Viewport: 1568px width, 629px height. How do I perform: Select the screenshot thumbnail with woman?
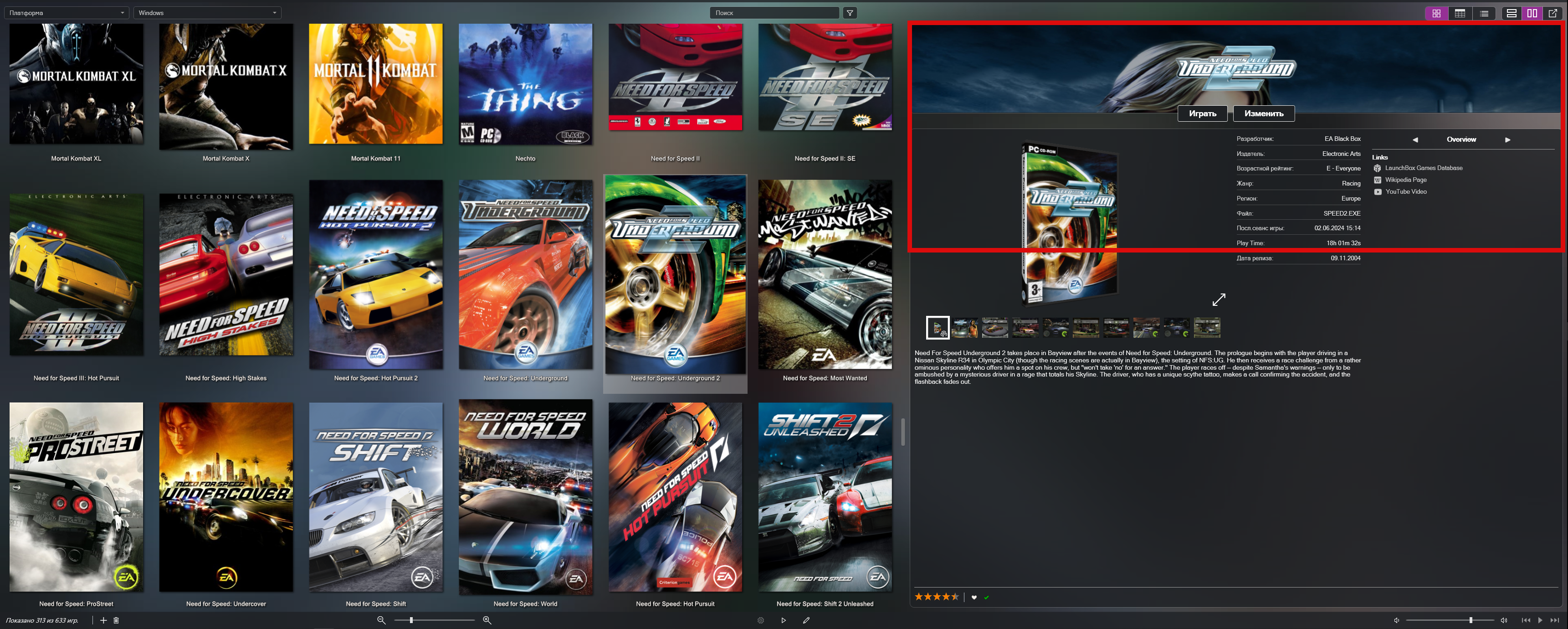coord(965,328)
